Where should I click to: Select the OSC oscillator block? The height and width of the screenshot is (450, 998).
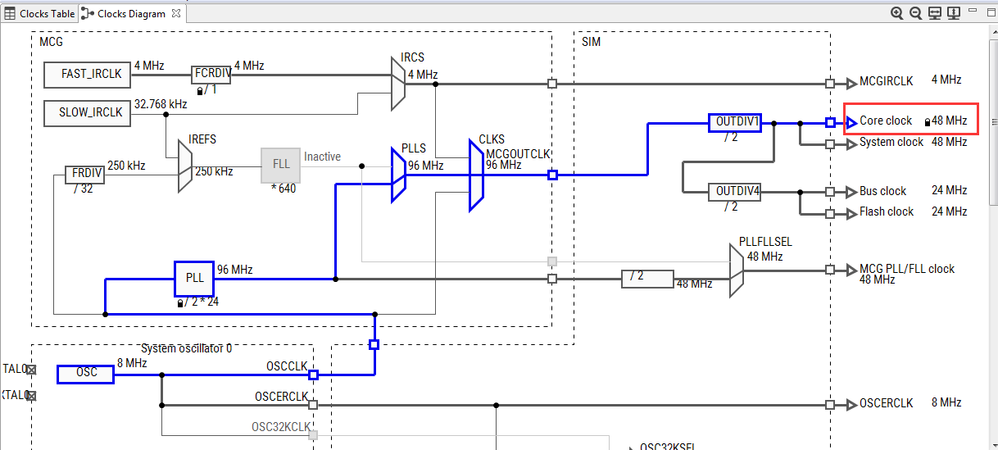pos(85,374)
